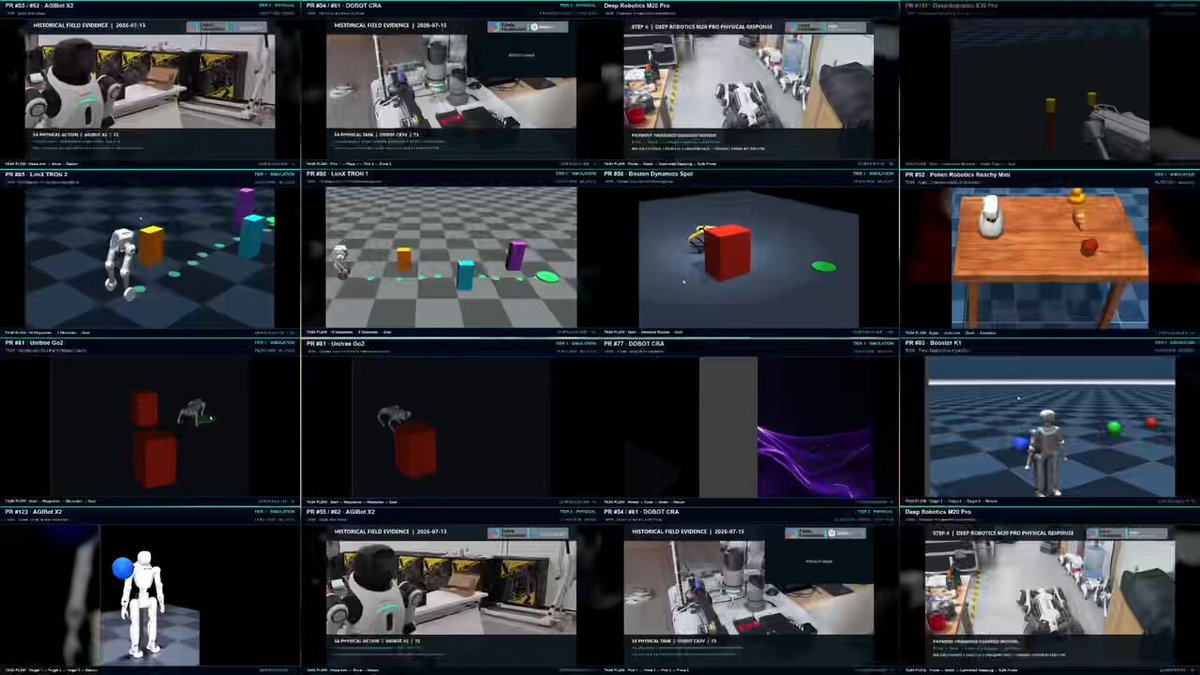Select the top-row AGIBot X2 field evidence video
1200x675 pixels.
150,84
